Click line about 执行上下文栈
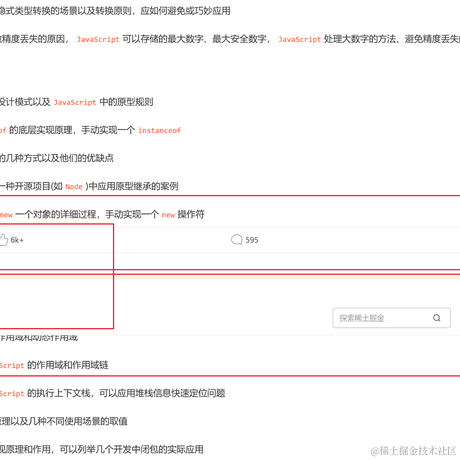The image size is (460, 460). click(x=113, y=393)
